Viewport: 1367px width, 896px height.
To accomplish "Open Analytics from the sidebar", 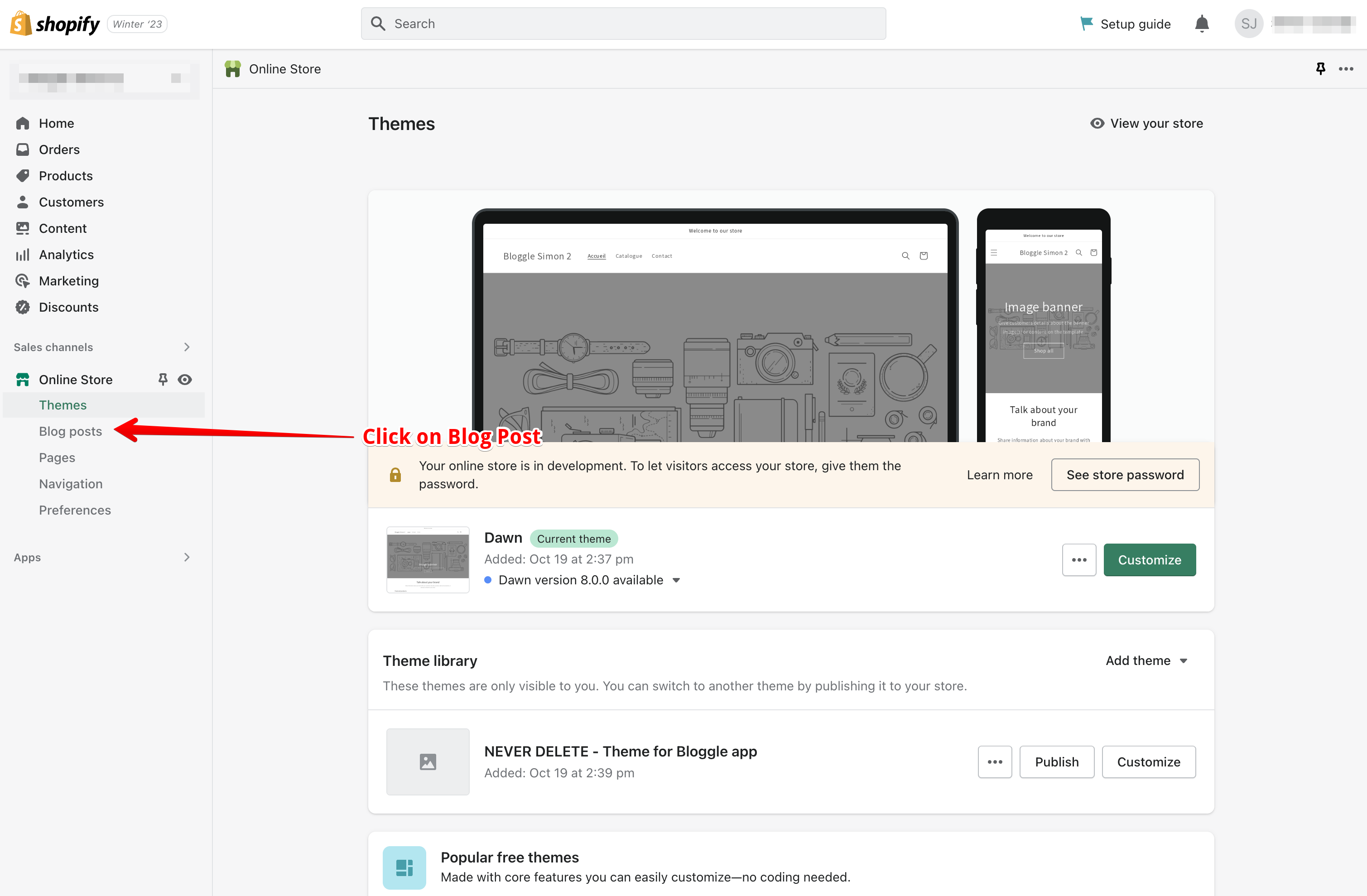I will coord(66,255).
